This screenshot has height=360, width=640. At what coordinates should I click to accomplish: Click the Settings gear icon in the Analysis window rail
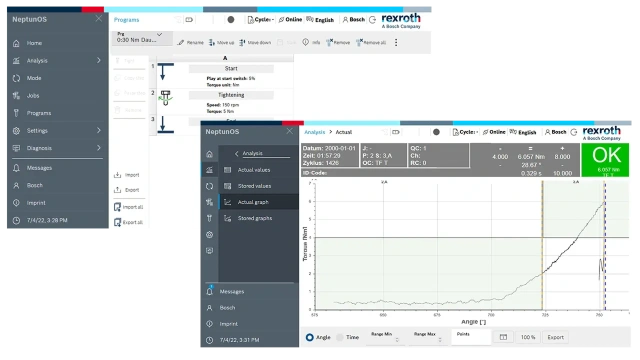click(x=209, y=235)
